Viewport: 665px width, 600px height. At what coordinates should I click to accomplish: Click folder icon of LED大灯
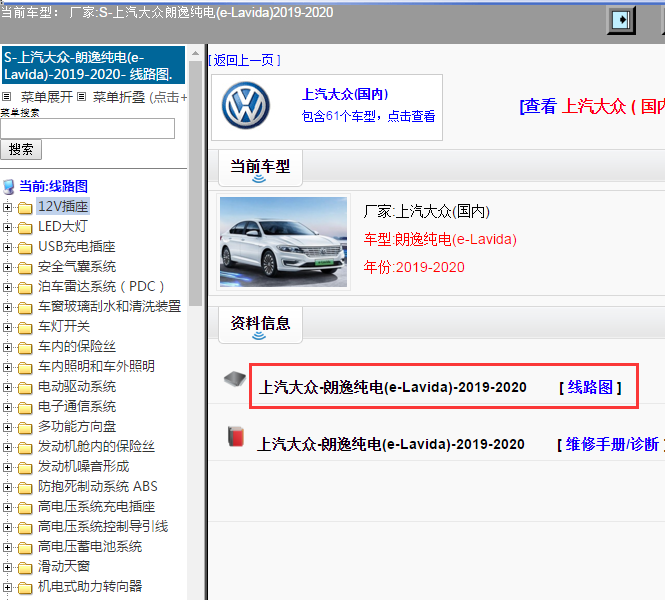[25, 228]
